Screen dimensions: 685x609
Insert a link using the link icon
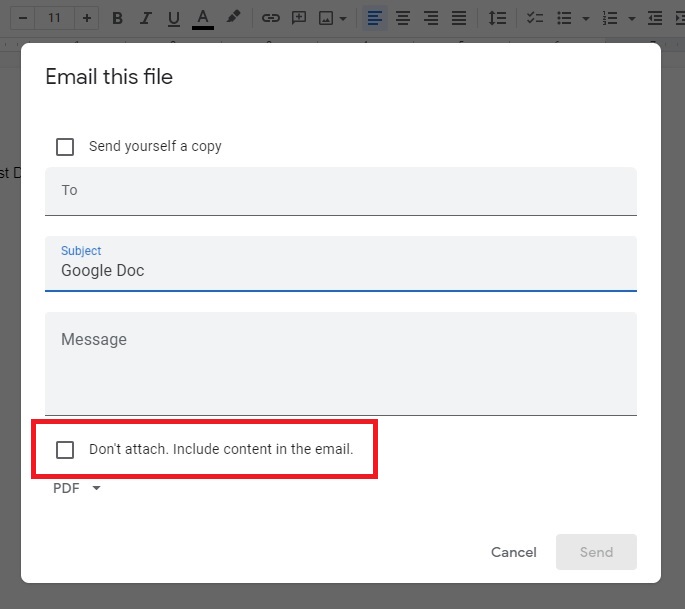pyautogui.click(x=270, y=18)
